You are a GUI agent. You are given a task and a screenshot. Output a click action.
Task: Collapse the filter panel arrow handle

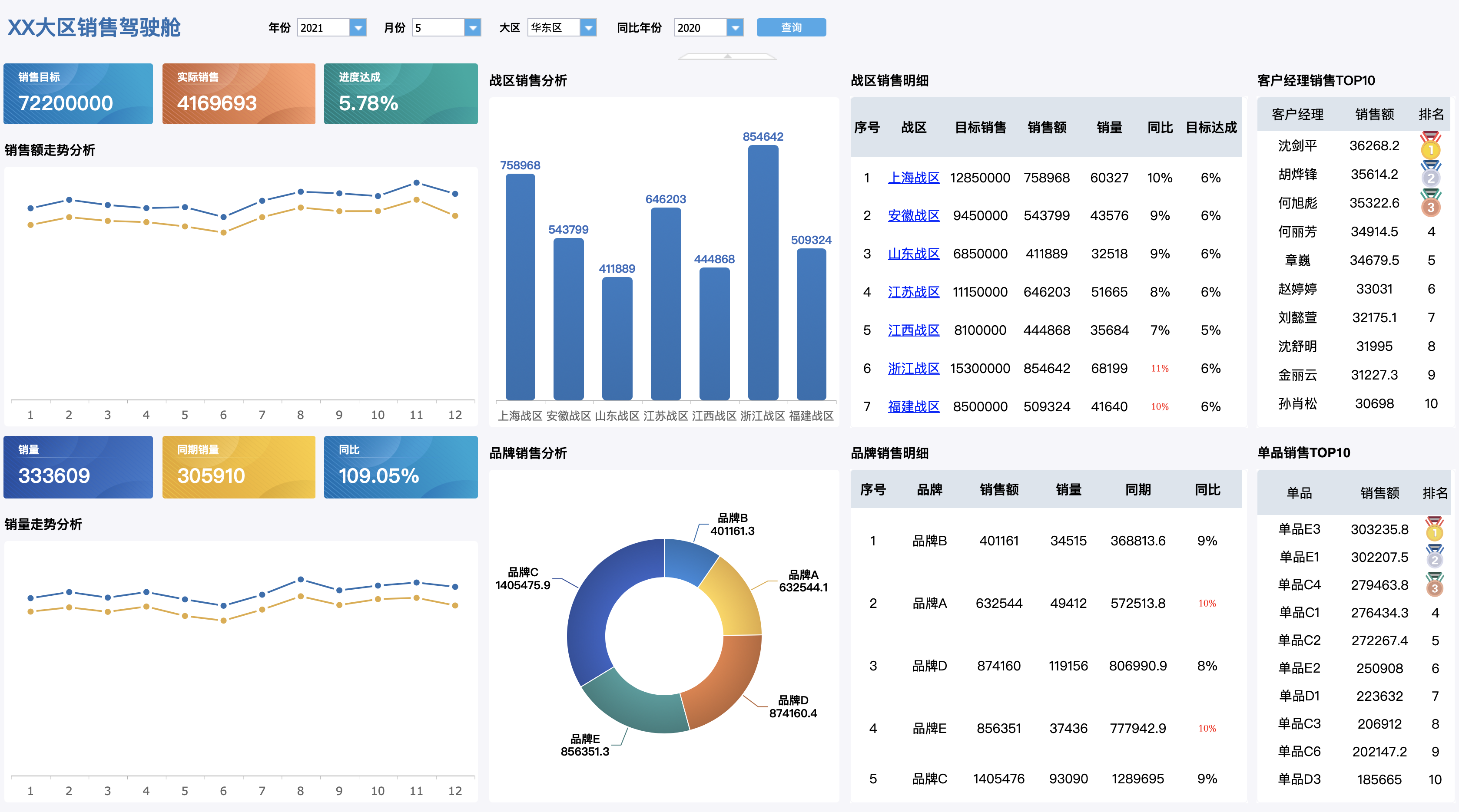(727, 56)
